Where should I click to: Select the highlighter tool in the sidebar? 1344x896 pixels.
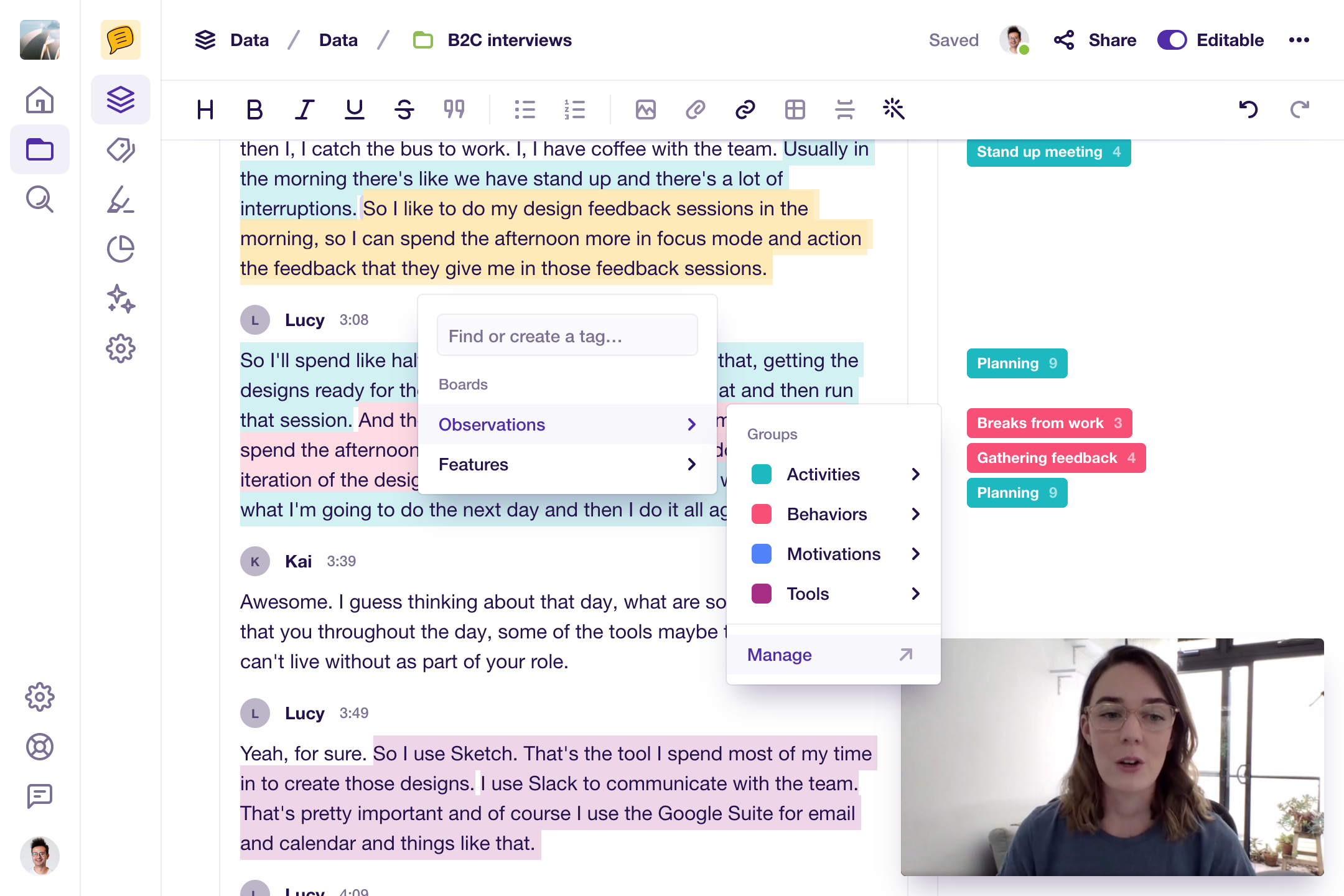pos(120,200)
